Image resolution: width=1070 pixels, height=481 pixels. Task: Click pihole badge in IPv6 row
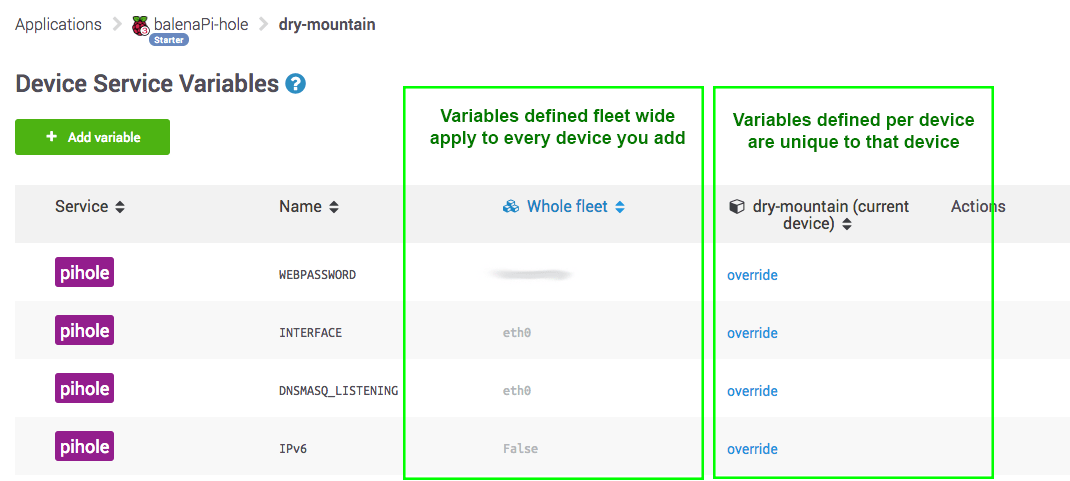[x=84, y=447]
